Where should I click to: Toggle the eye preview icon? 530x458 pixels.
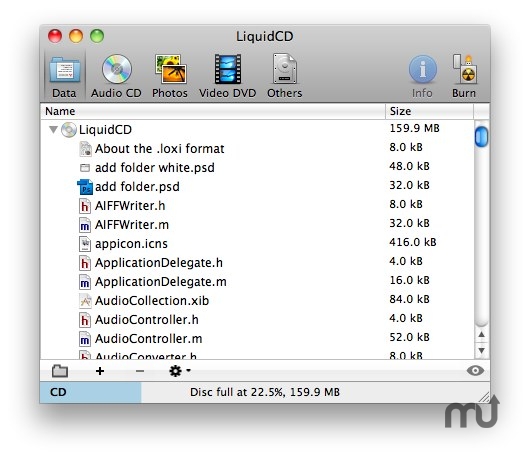tap(475, 370)
